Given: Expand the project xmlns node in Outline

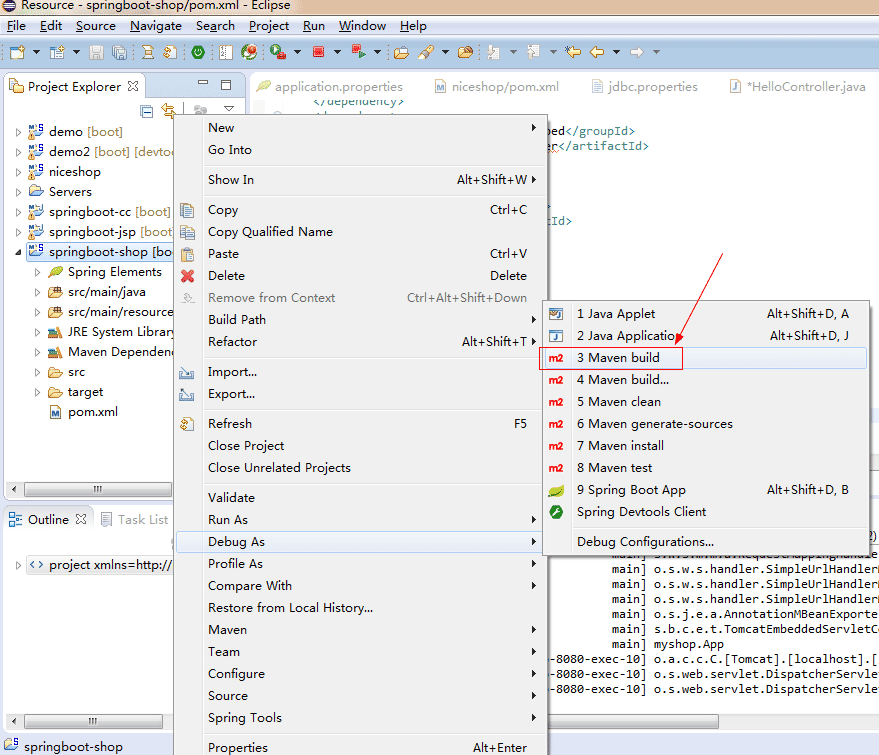Looking at the screenshot, I should (18, 565).
